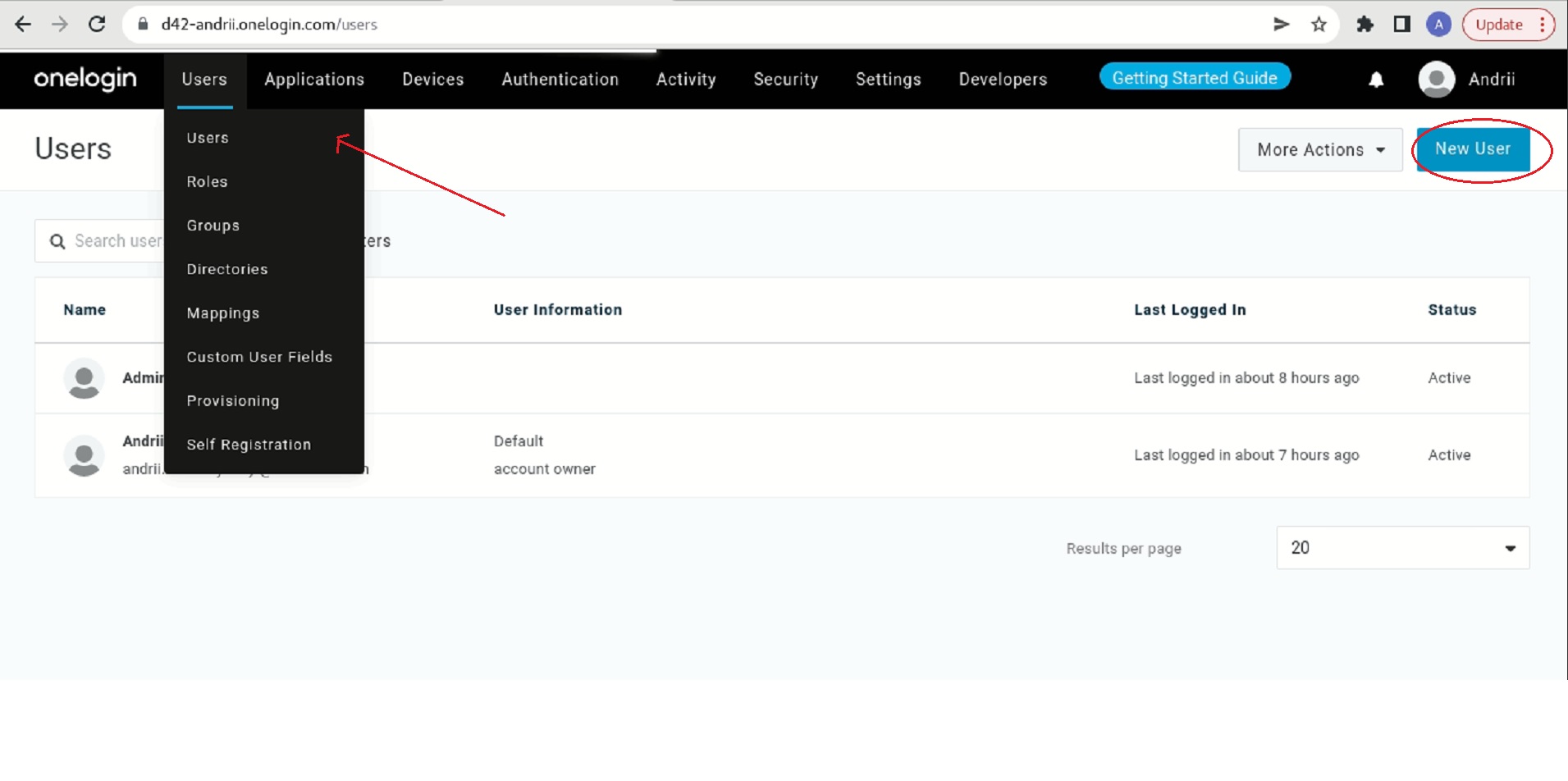This screenshot has height=781, width=1568.
Task: Open the Results per page dropdown
Action: [1402, 548]
